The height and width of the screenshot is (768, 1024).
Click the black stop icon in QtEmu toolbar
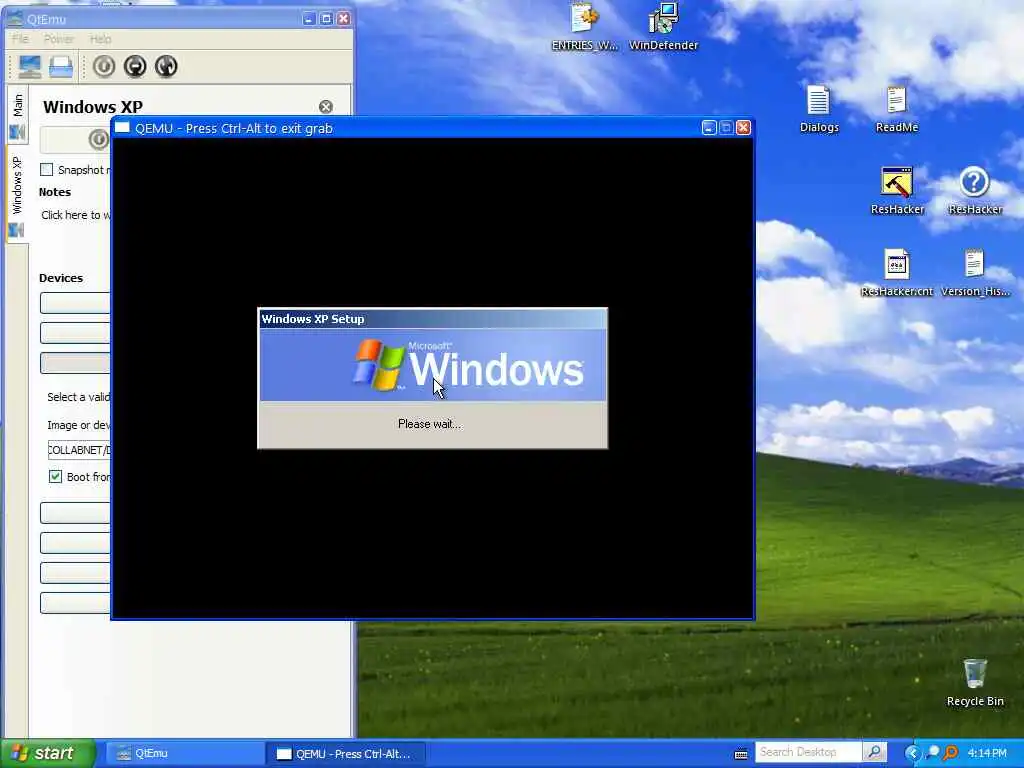[x=135, y=66]
